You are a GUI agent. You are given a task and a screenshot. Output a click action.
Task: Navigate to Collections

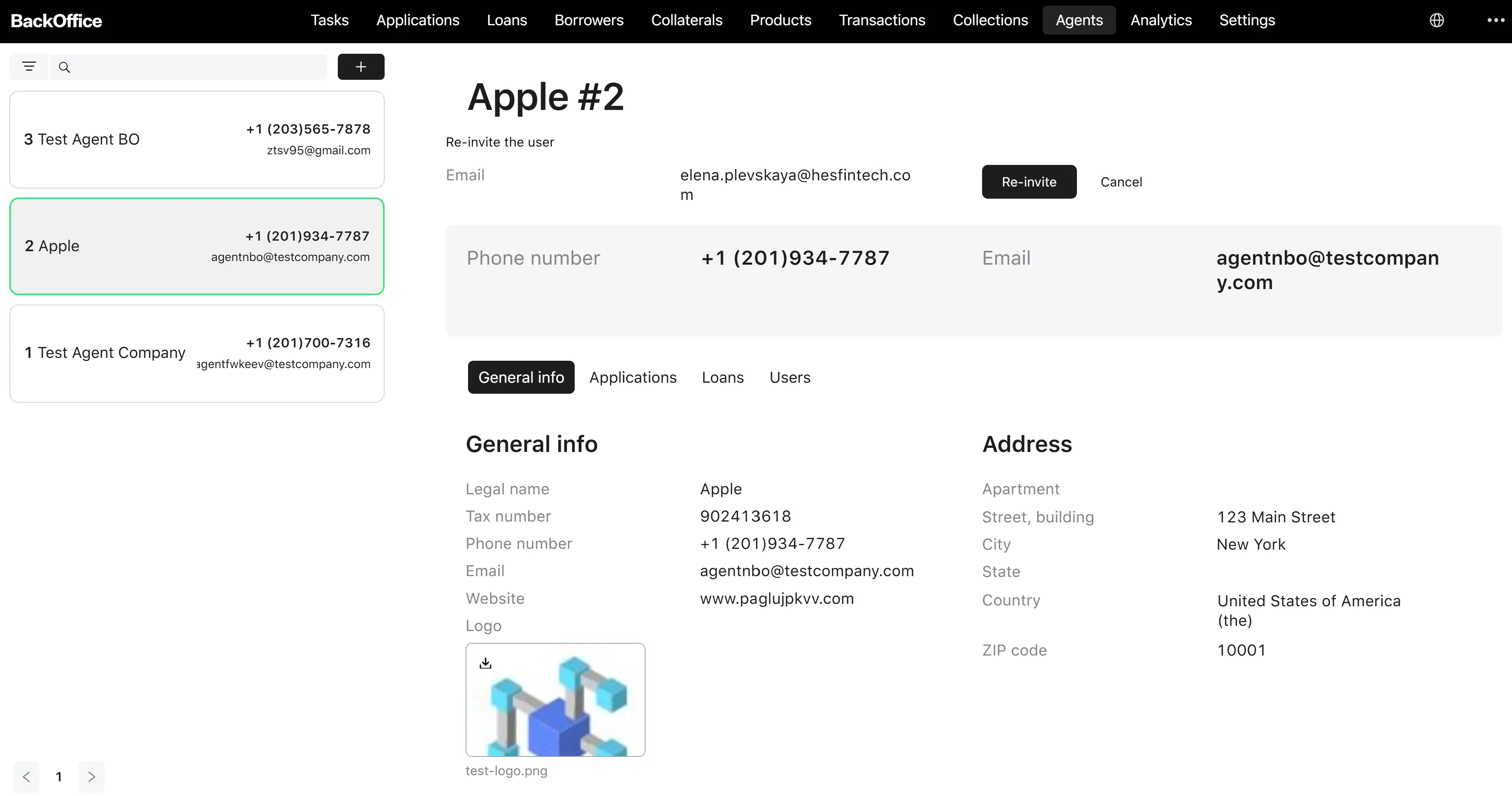point(990,20)
